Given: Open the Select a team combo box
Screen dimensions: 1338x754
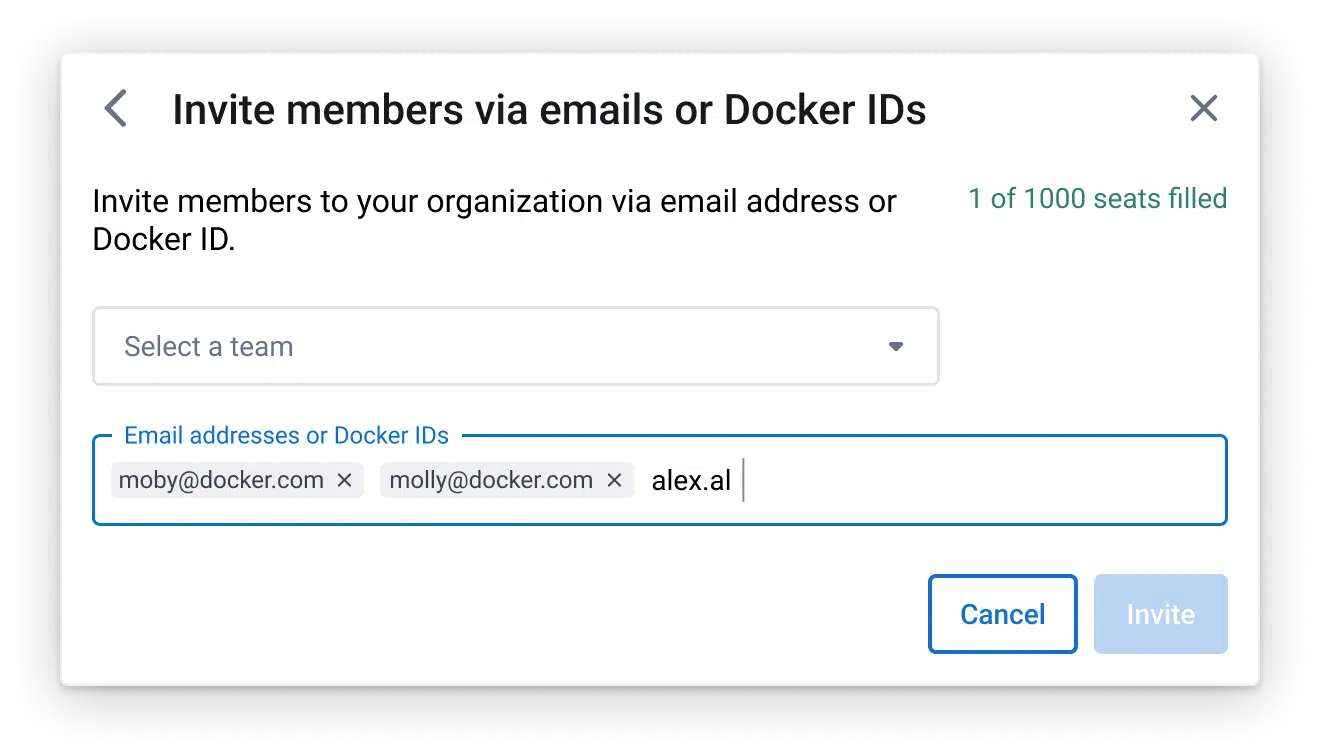Looking at the screenshot, I should click(515, 346).
